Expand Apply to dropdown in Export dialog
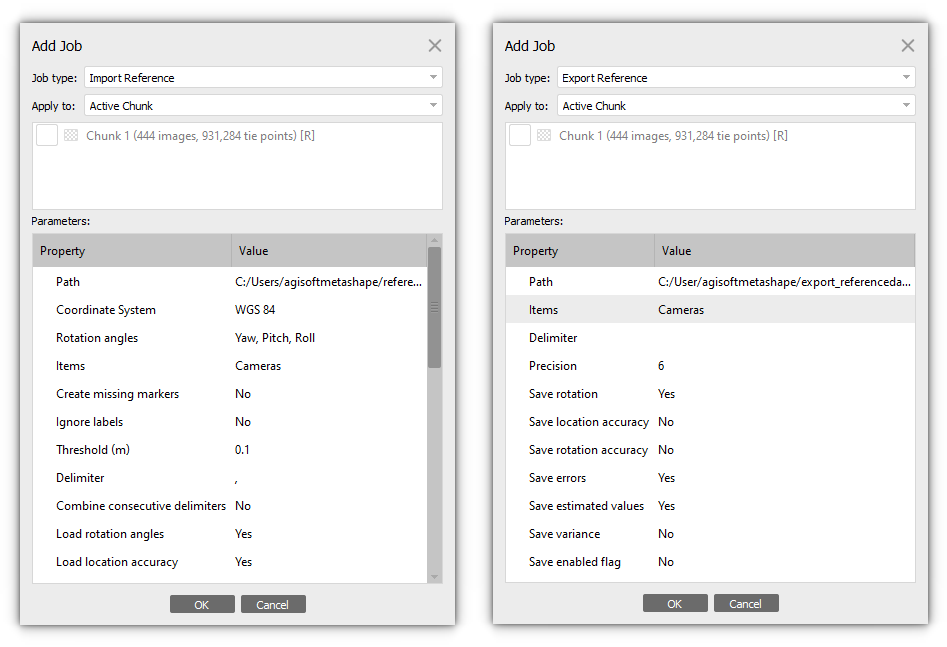This screenshot has height=647, width=947. [x=736, y=106]
